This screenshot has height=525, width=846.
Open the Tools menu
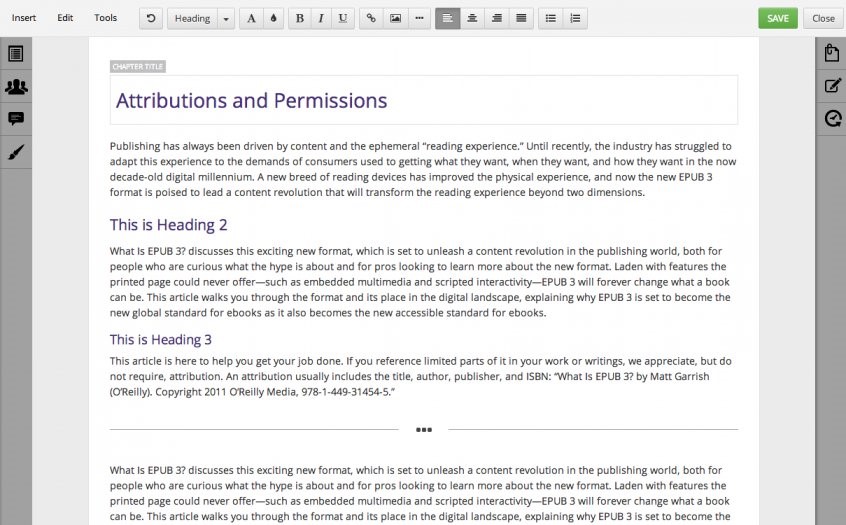[105, 18]
